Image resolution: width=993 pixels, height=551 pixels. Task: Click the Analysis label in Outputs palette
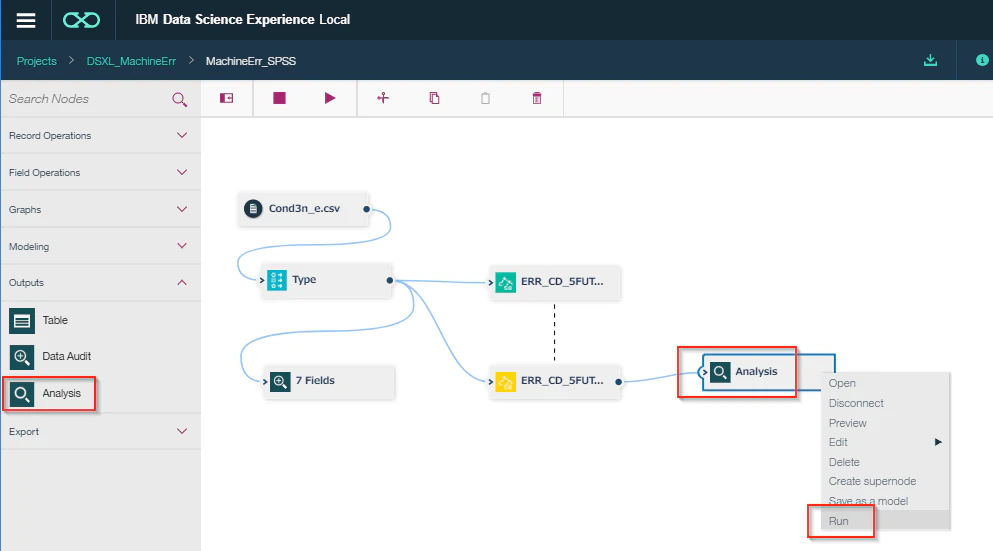[x=61, y=393]
